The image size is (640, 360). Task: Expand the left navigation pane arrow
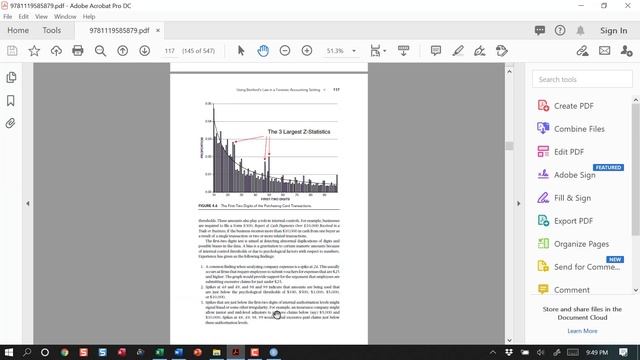(x=28, y=203)
